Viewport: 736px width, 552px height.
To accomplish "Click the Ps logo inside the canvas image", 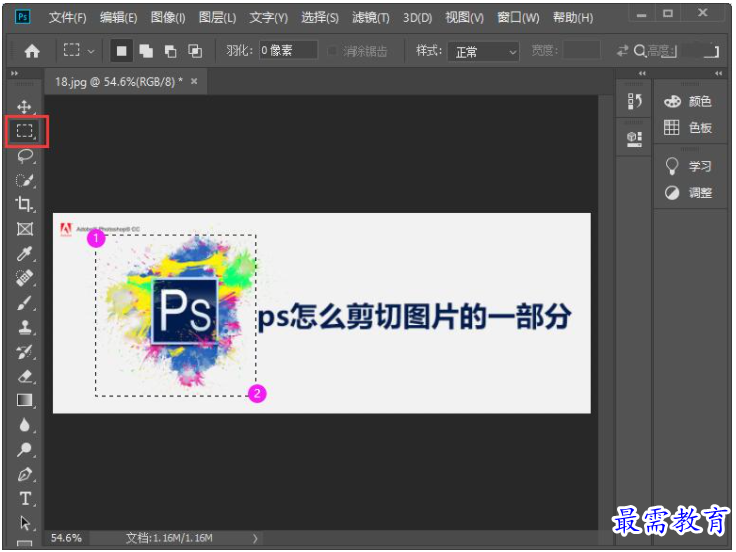I will (185, 310).
